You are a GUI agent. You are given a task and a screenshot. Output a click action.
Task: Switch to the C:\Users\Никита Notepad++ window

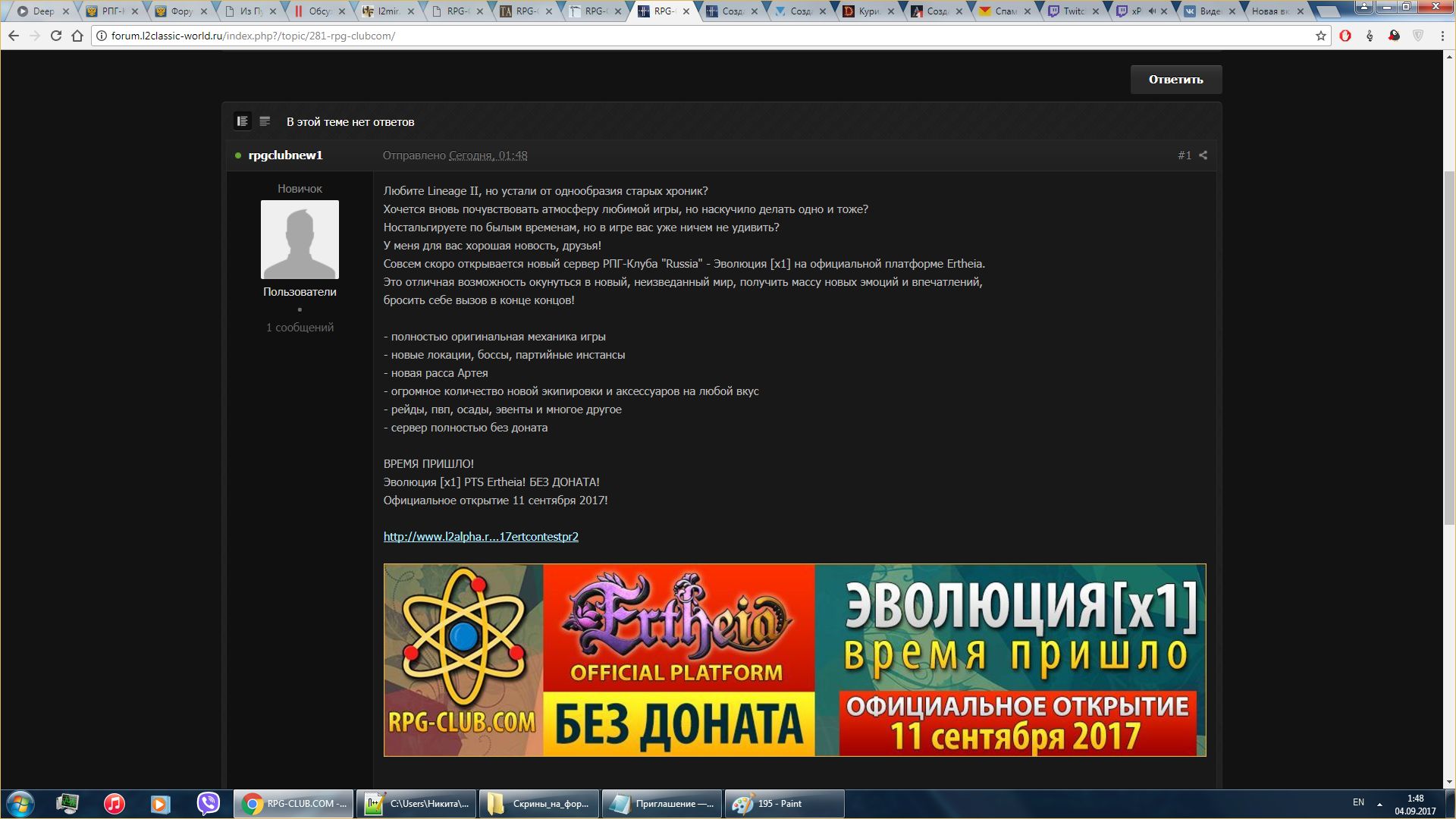(416, 804)
